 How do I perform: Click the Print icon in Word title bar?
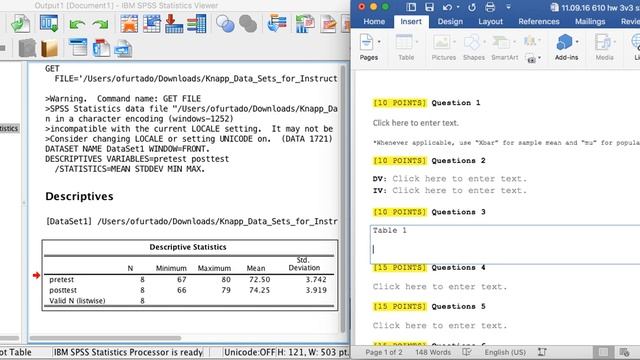490,7
